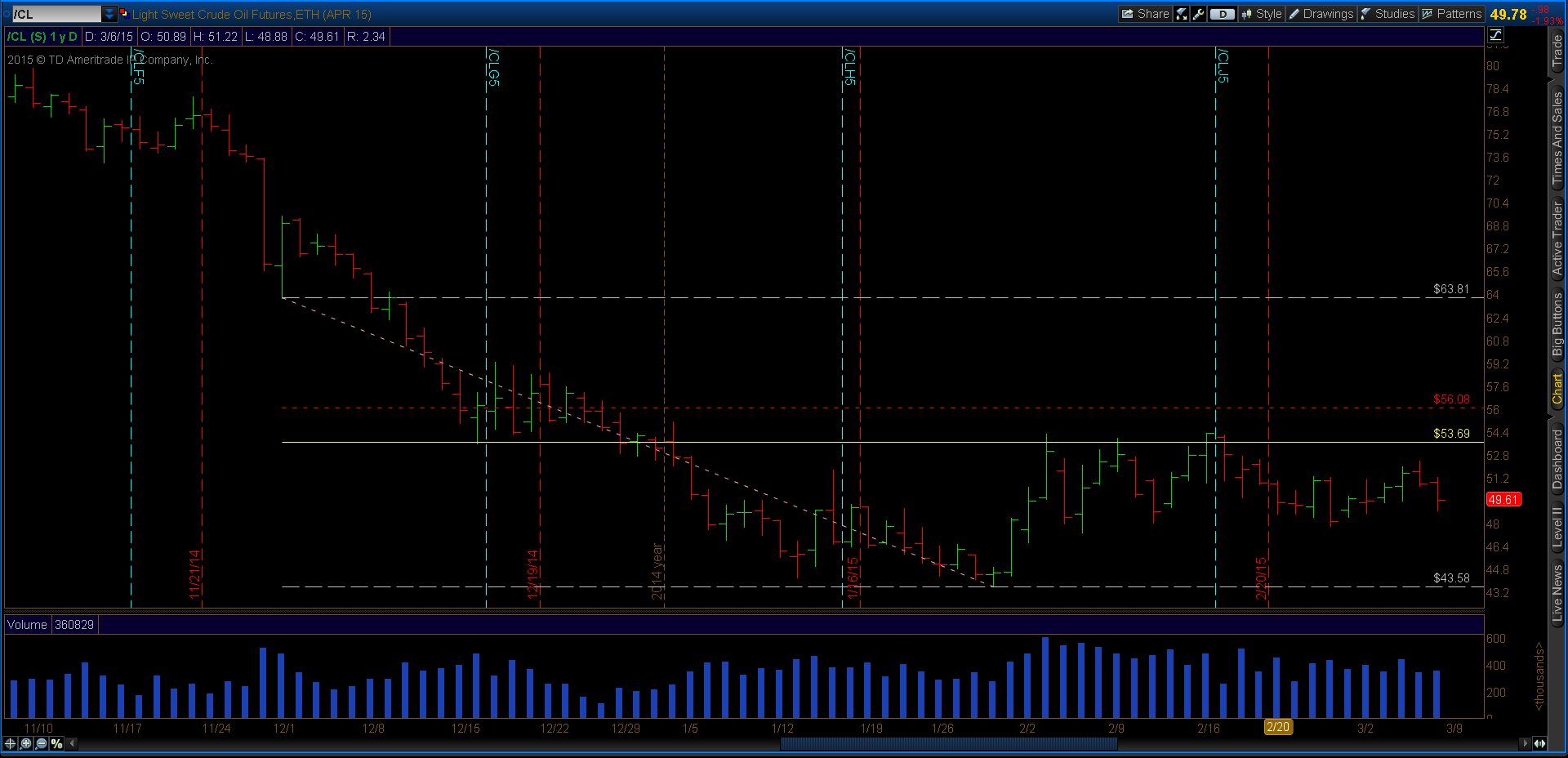The height and width of the screenshot is (758, 1568).
Task: Click the Light Sweet Crude Oil Futures title
Action: 252,15
